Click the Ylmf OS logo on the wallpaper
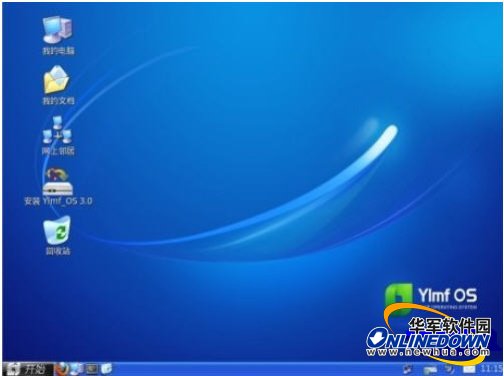504x376 pixels. [x=431, y=298]
